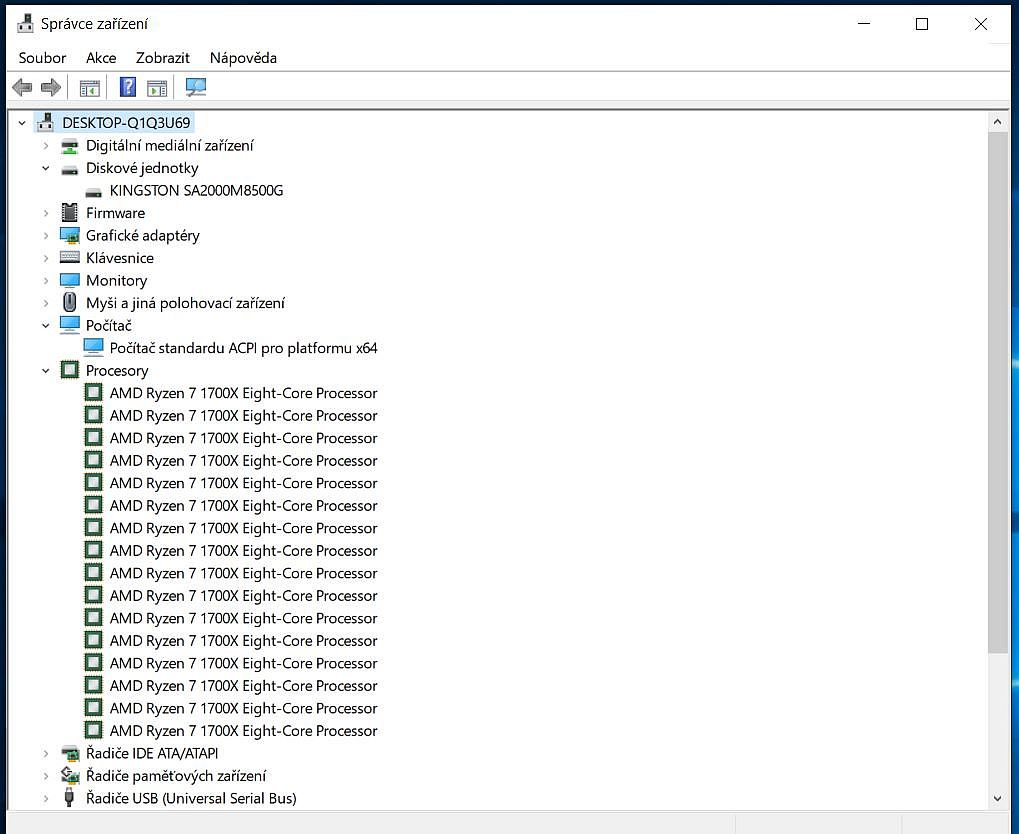Select KINGSTON SA2000M8500G text
This screenshot has width=1019, height=834.
[x=196, y=190]
